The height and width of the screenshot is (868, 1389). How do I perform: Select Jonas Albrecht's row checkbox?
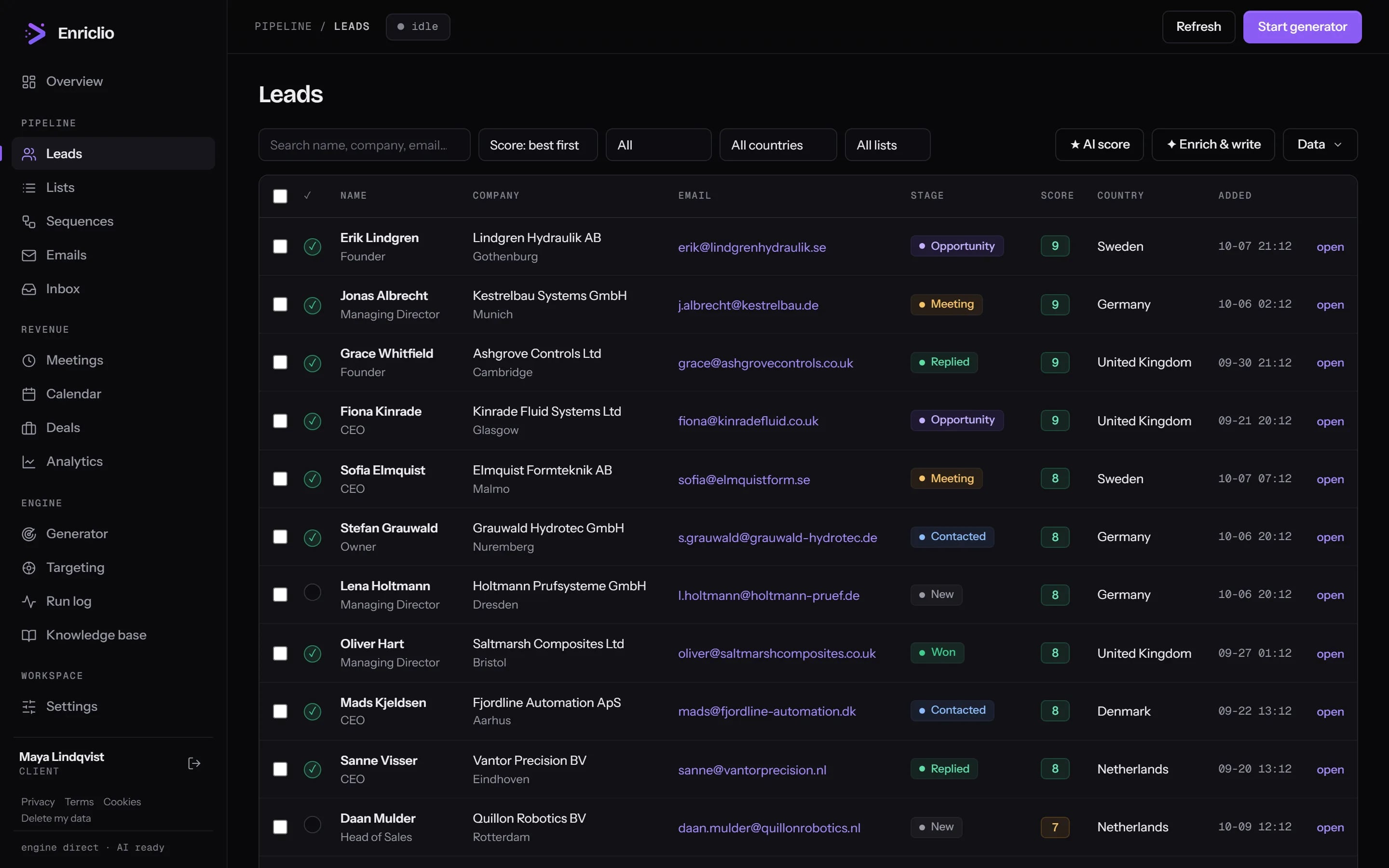(x=280, y=305)
